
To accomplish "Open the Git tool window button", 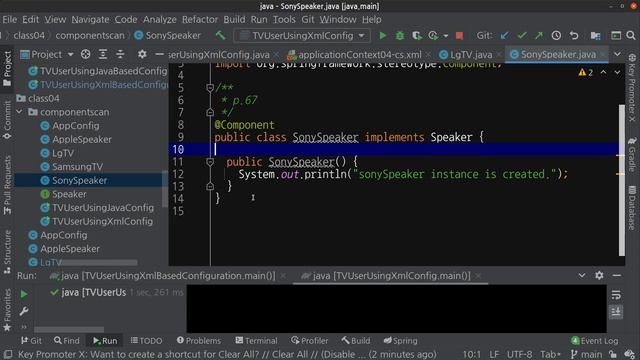I will [31, 340].
